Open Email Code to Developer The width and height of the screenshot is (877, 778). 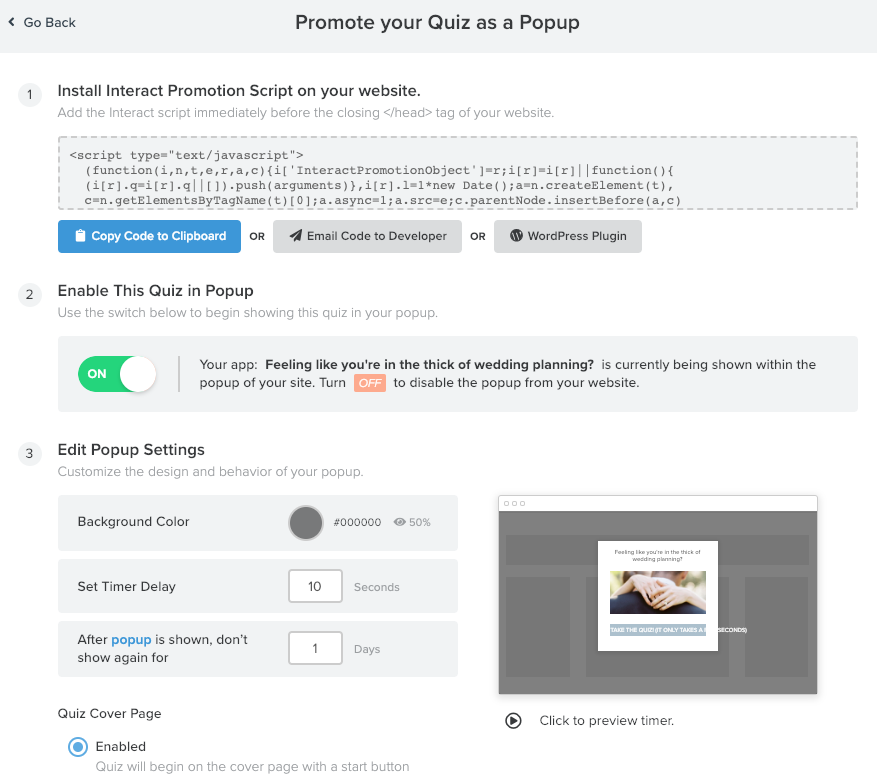[x=367, y=236]
